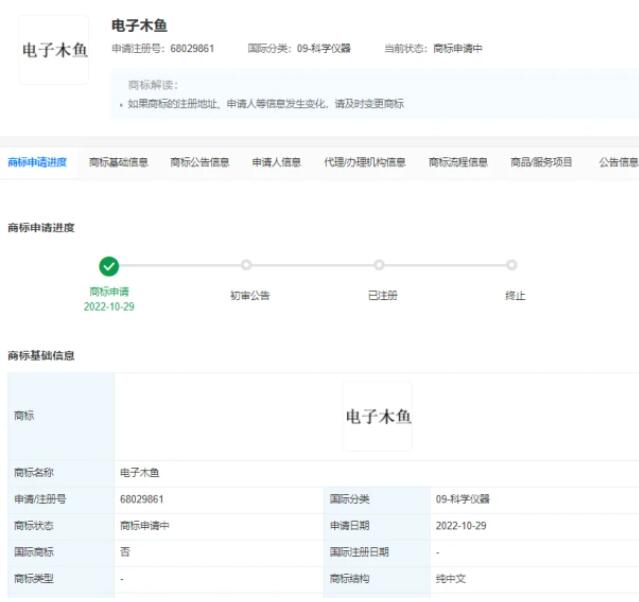
Task: Click the 已注册 step circle
Action: [x=379, y=265]
